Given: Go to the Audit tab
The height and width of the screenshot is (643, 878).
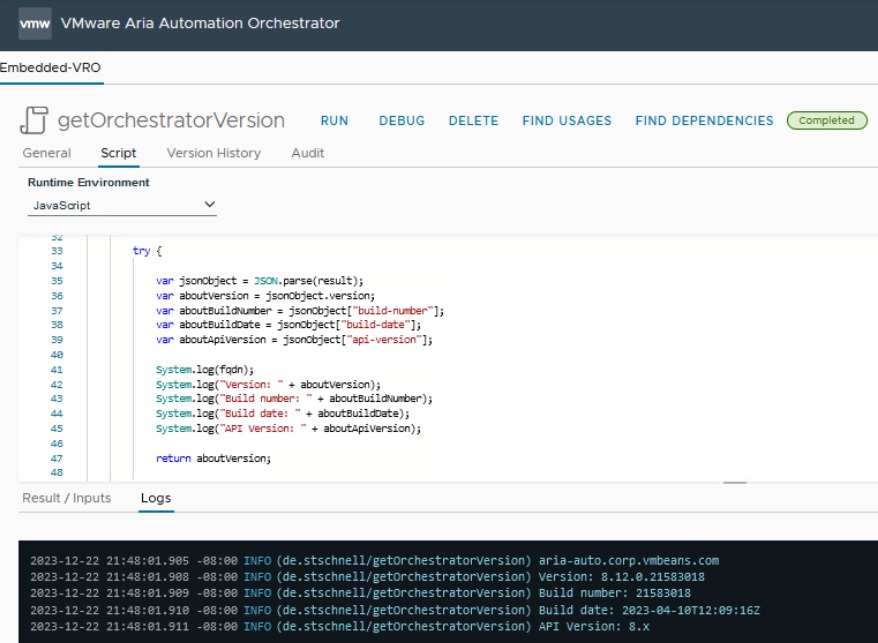Looking at the screenshot, I should click(x=307, y=153).
